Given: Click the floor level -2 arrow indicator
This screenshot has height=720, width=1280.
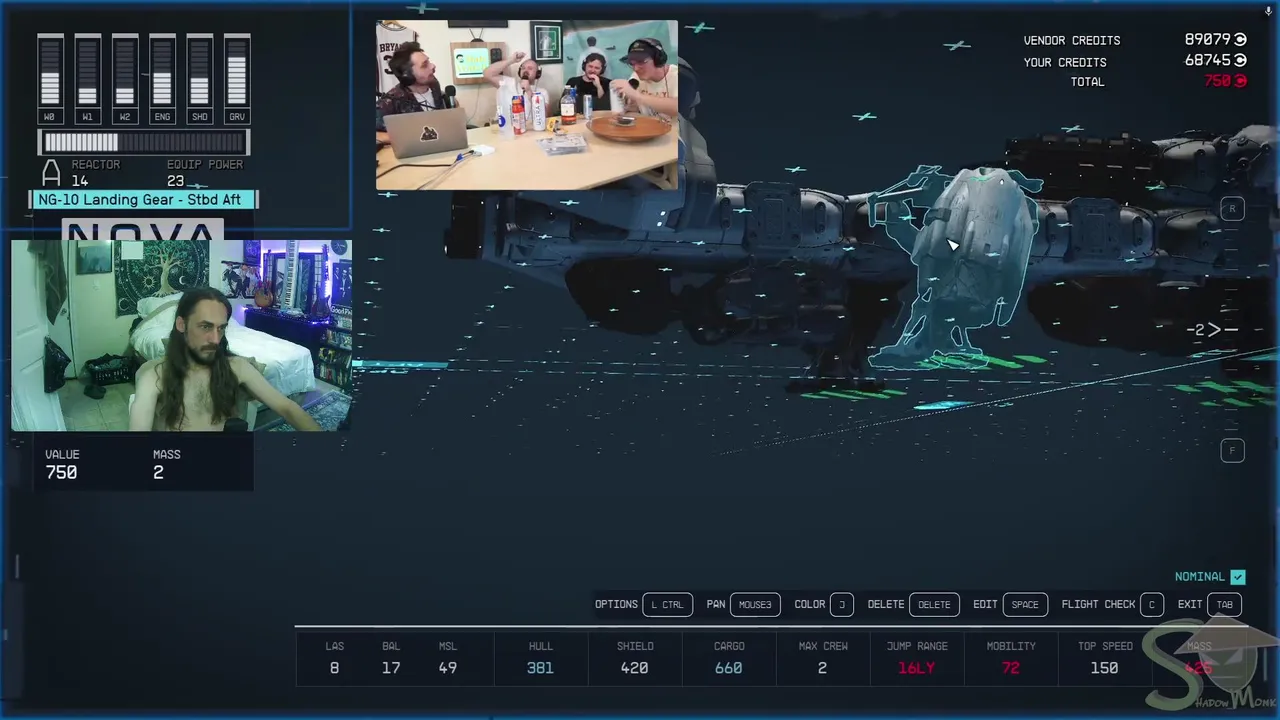Looking at the screenshot, I should pyautogui.click(x=1211, y=329).
